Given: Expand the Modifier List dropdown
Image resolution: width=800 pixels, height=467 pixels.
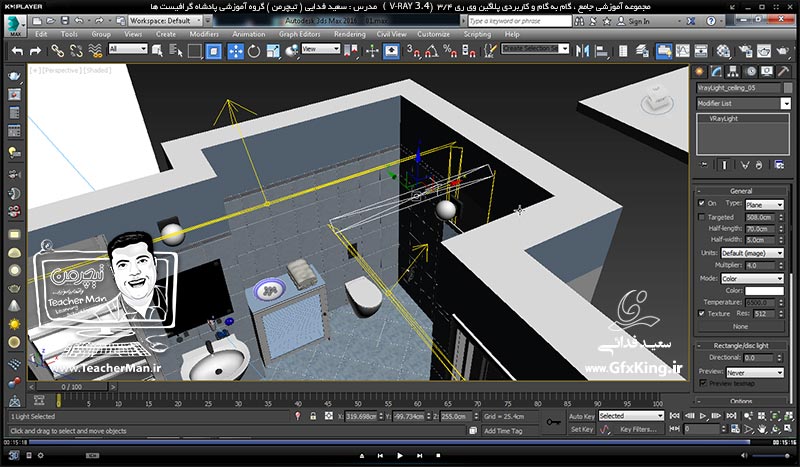Looking at the screenshot, I should tap(743, 104).
